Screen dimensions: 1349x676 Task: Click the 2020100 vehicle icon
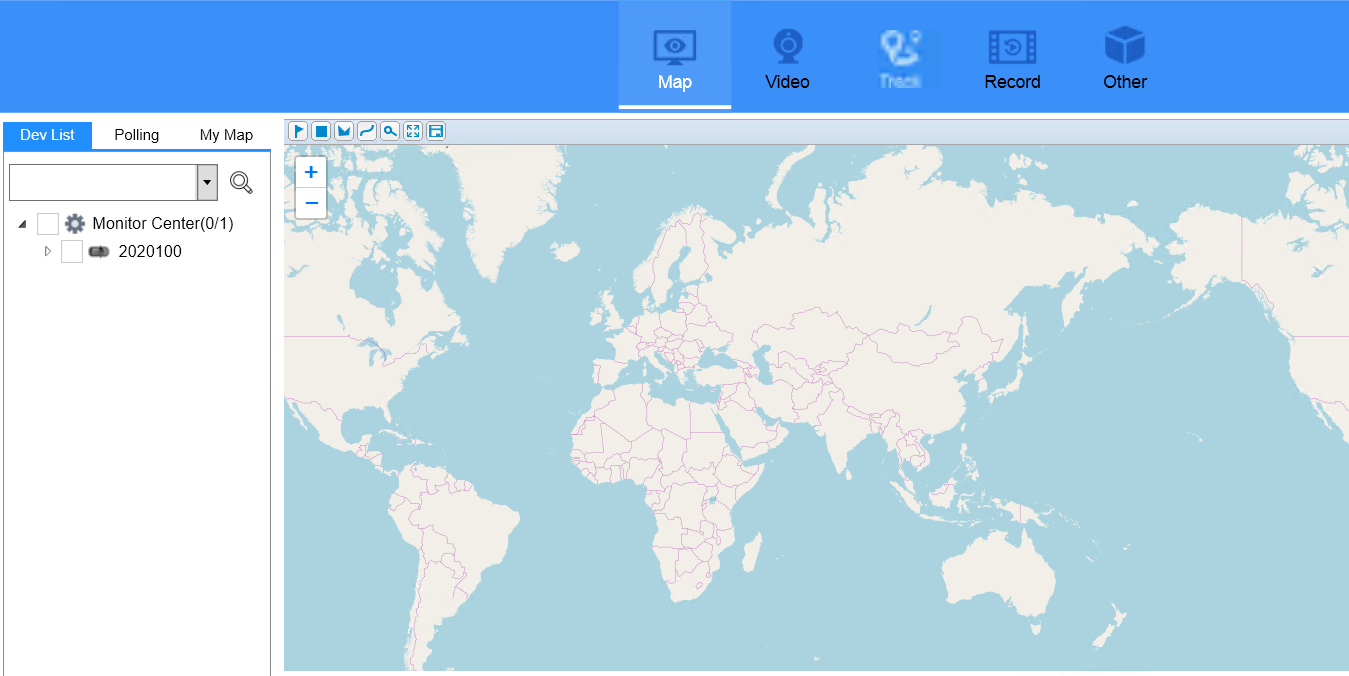click(99, 252)
